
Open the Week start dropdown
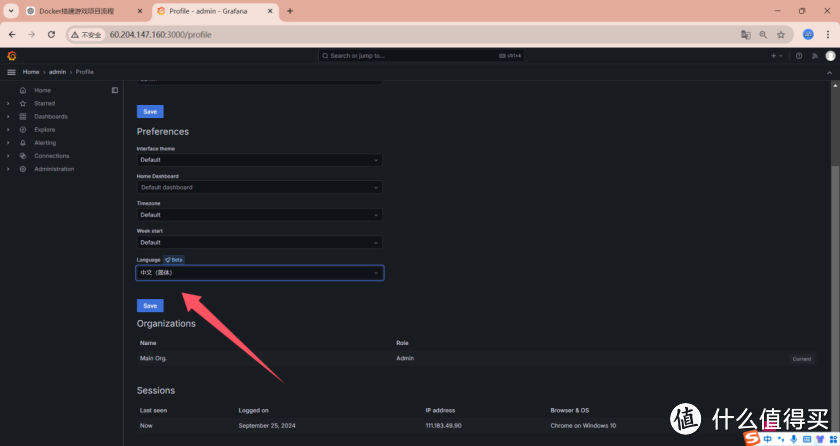(259, 243)
